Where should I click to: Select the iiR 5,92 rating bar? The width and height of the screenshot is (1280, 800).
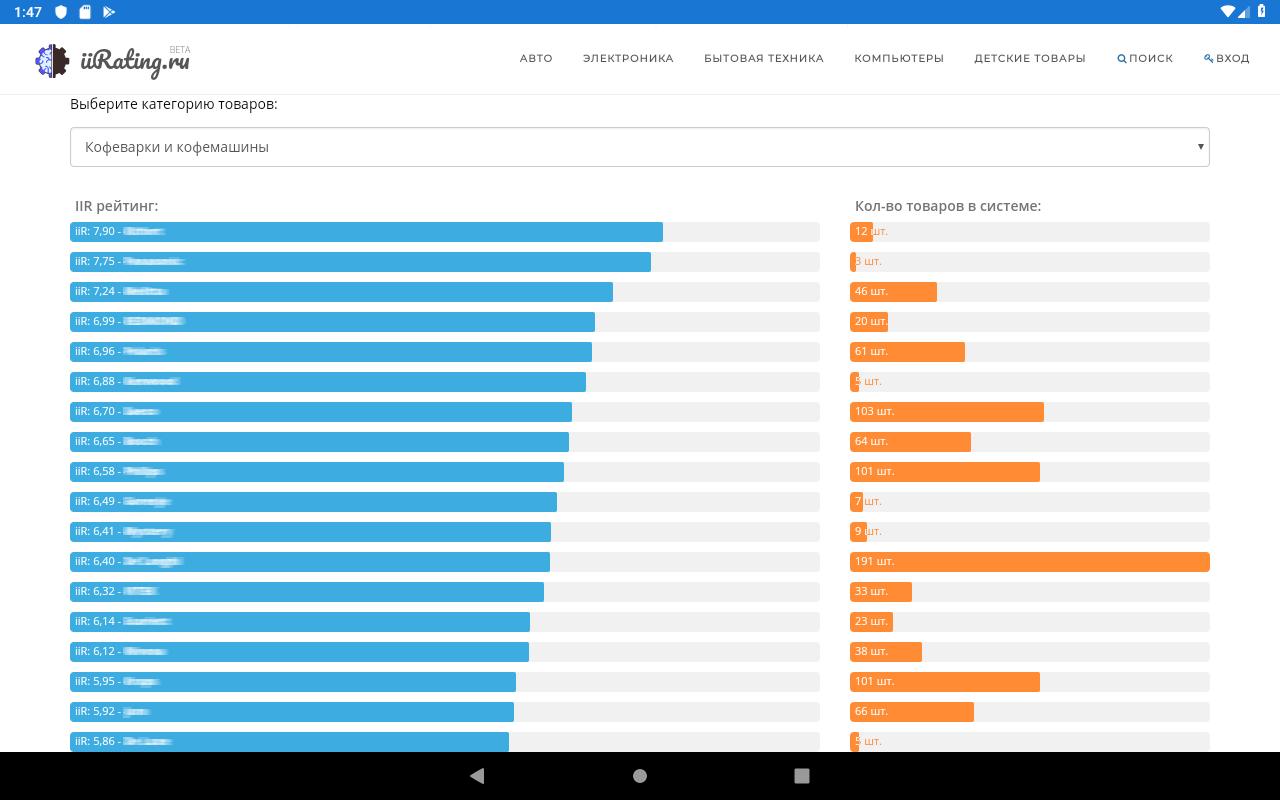[x=292, y=712]
